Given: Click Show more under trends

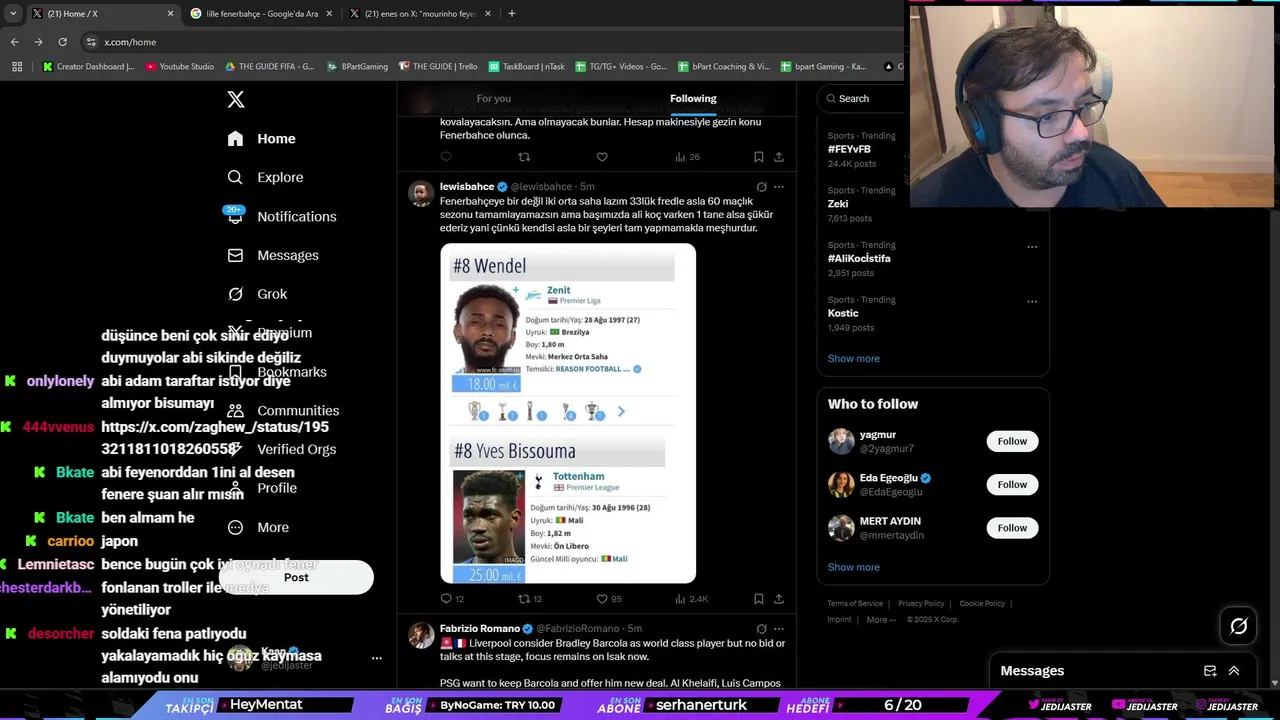Looking at the screenshot, I should pos(853,358).
